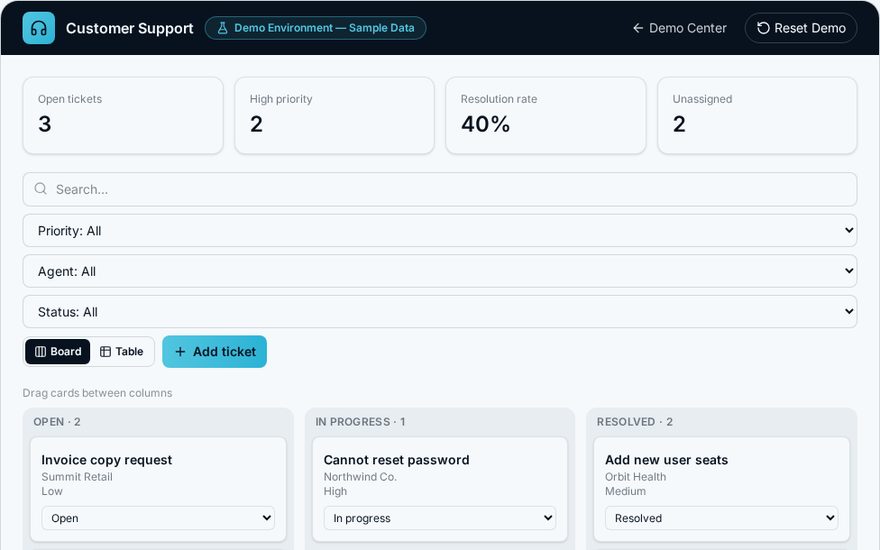Screen dimensions: 880x550
Task: Switch to Table view
Action: click(122, 351)
